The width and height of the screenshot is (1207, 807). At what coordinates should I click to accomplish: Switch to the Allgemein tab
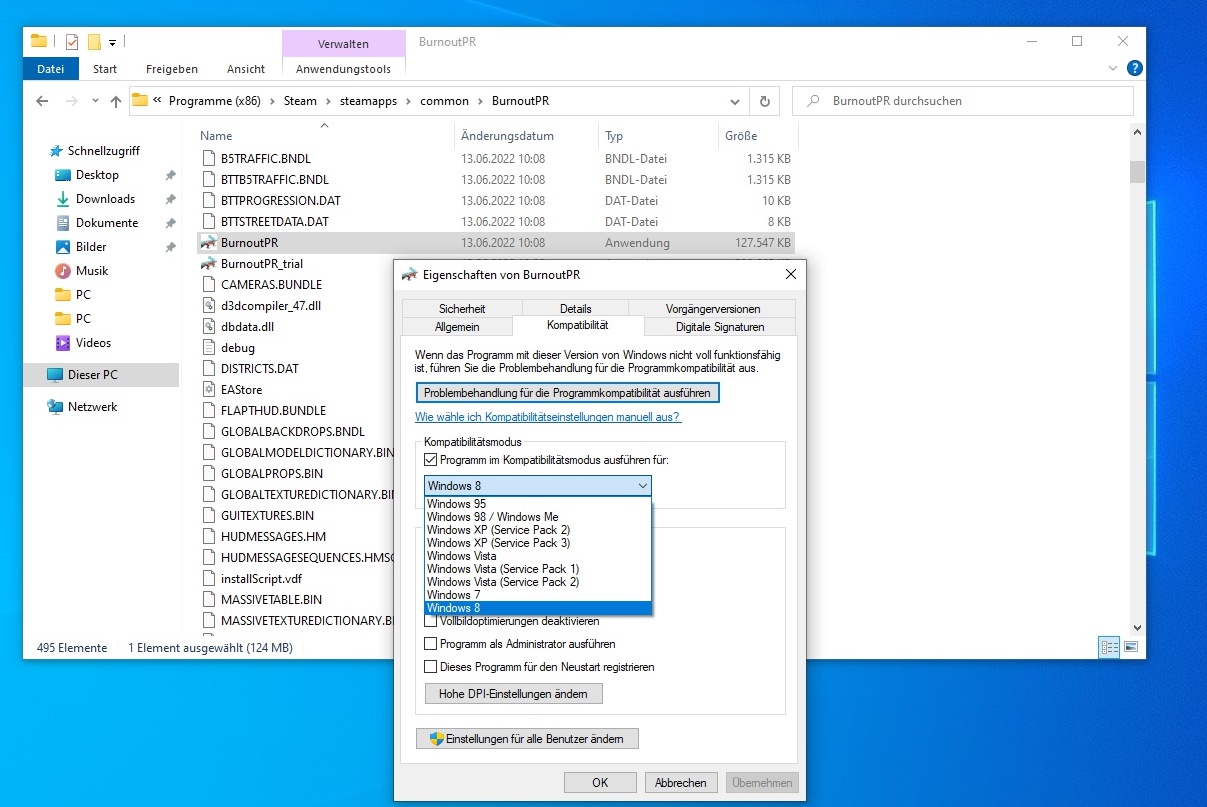[x=457, y=327]
